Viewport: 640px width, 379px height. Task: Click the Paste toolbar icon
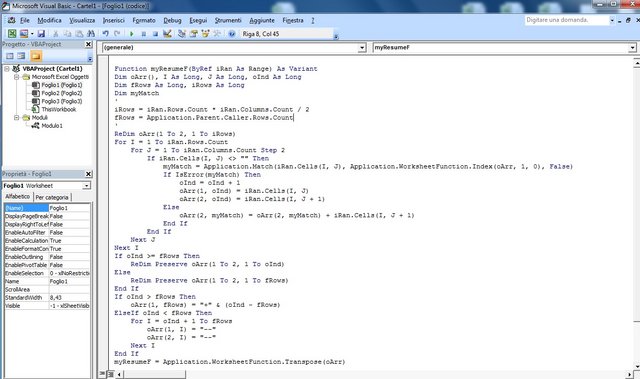tap(80, 34)
